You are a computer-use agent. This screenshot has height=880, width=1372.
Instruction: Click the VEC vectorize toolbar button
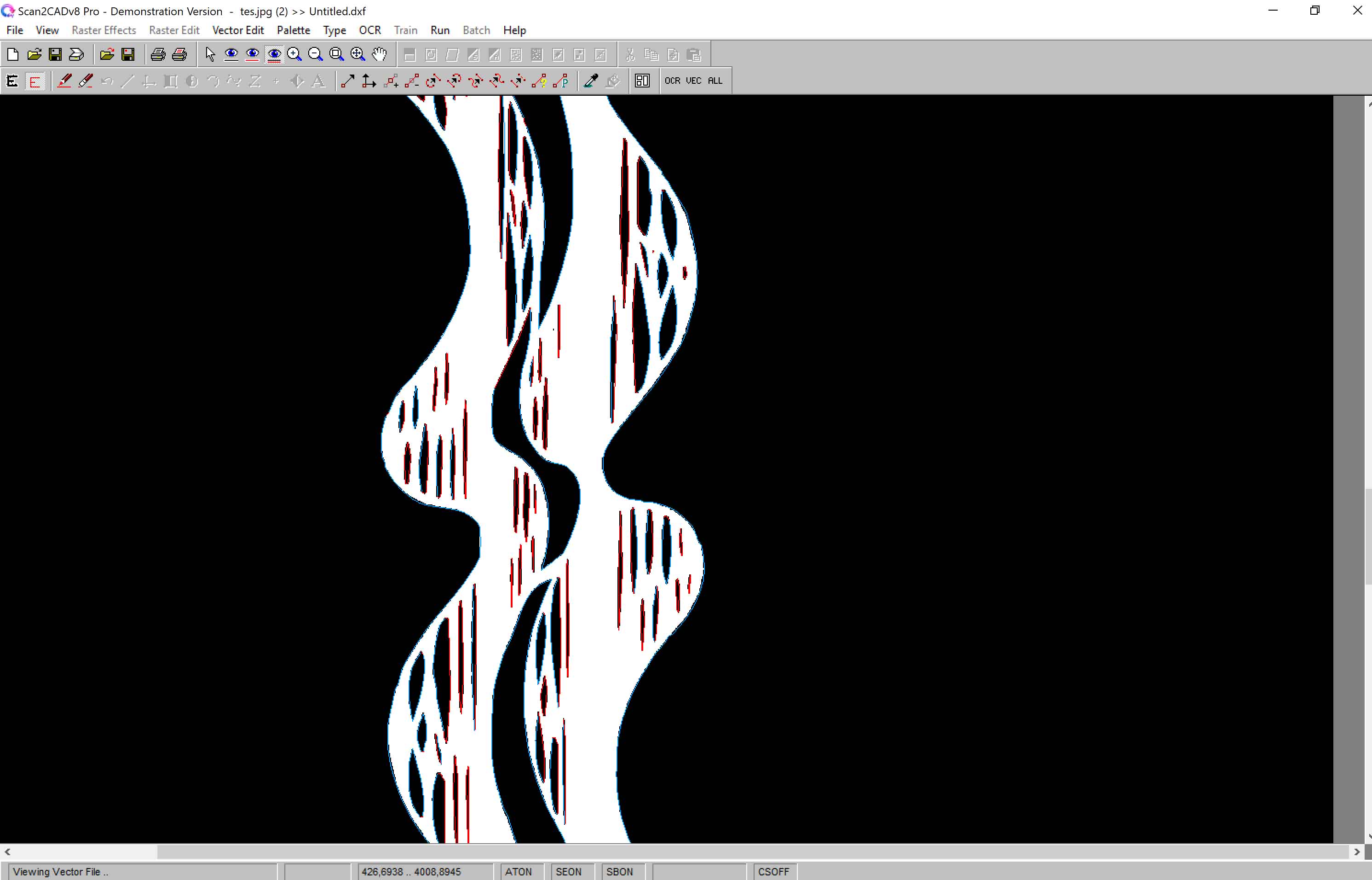click(693, 81)
